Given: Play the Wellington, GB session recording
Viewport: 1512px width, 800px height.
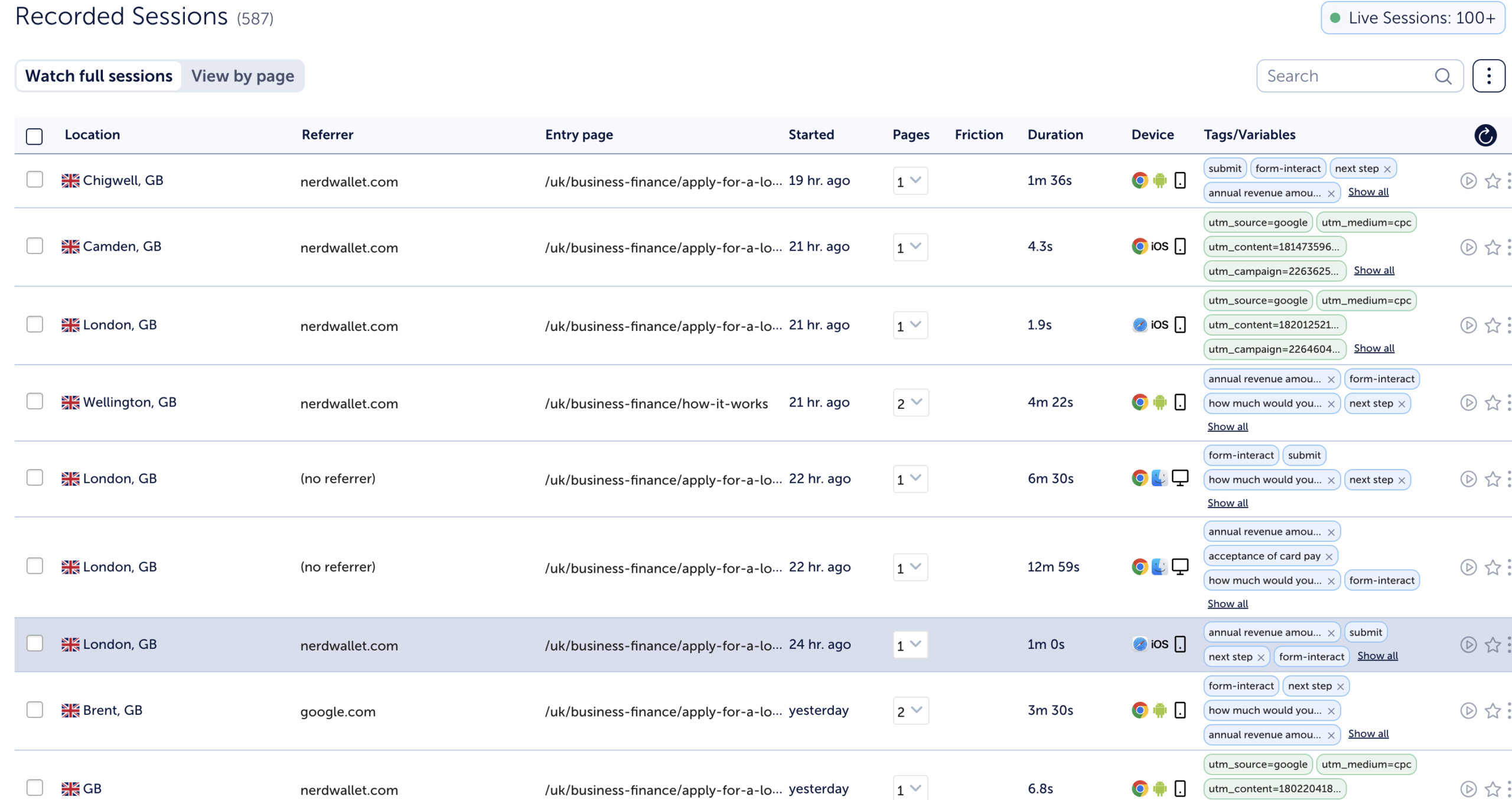Looking at the screenshot, I should pos(1468,403).
